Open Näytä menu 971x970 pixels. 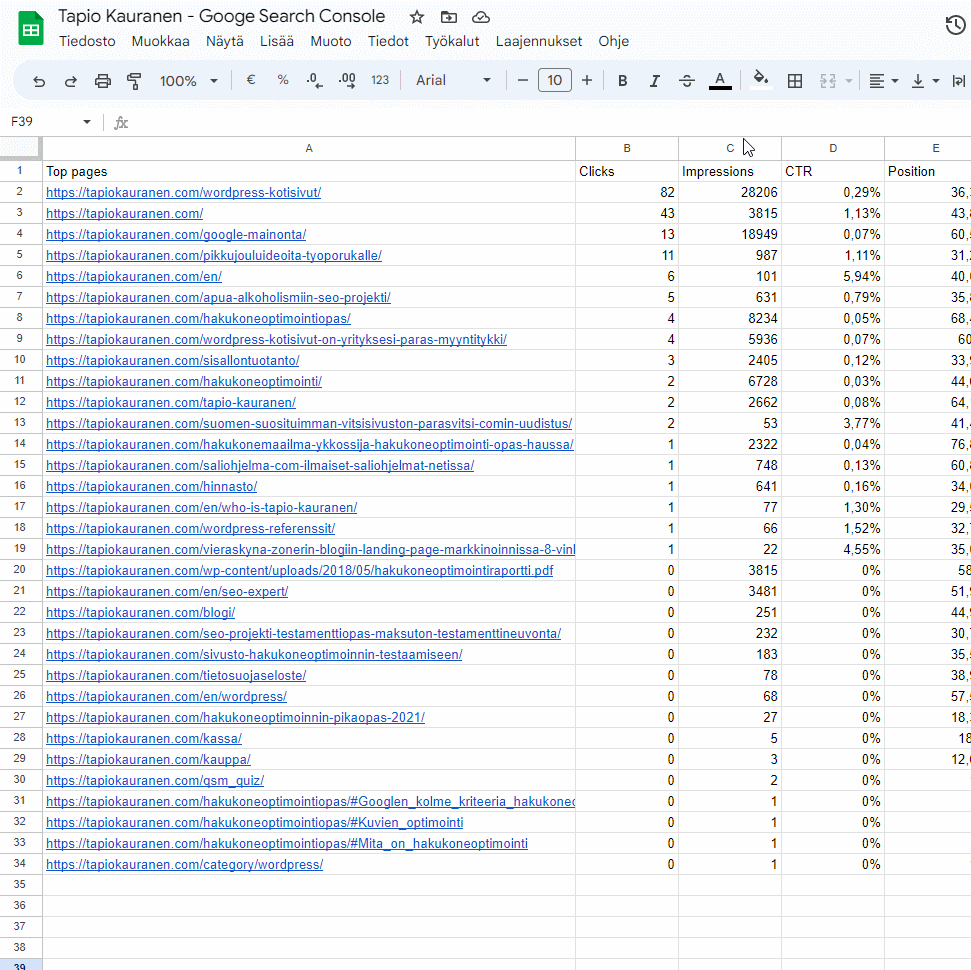tap(225, 41)
